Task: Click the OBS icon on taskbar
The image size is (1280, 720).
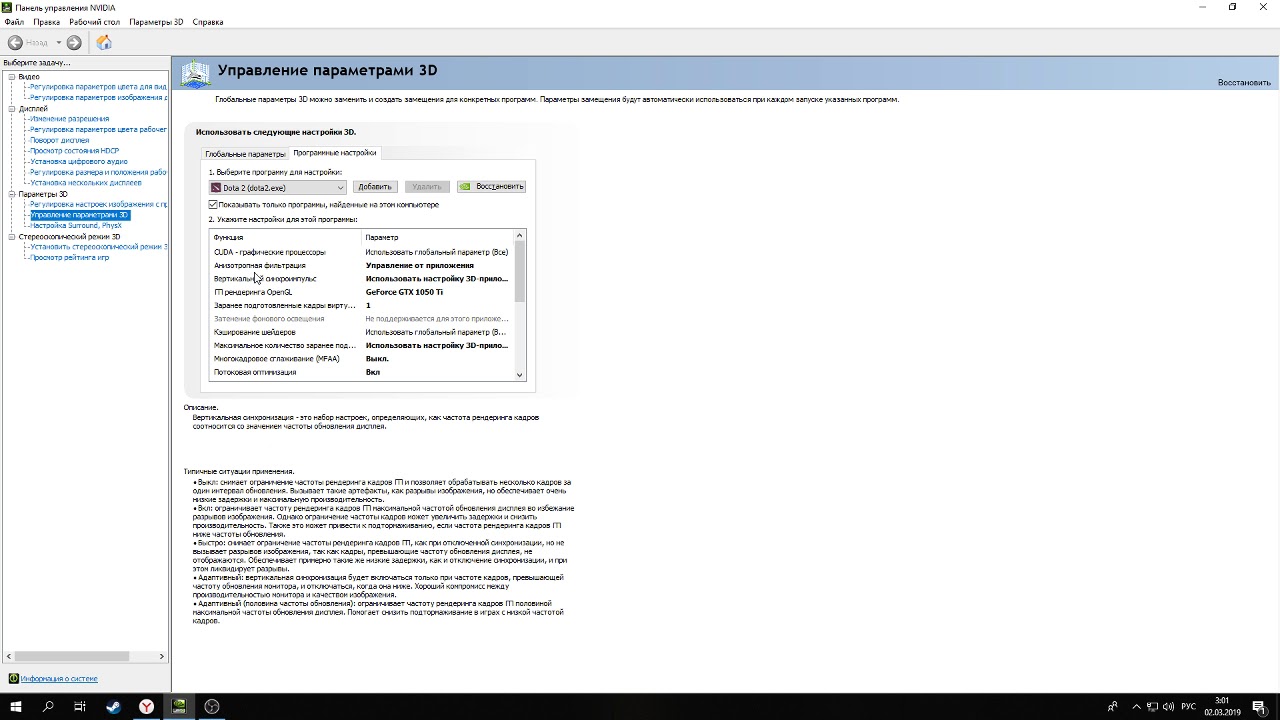Action: [x=212, y=706]
